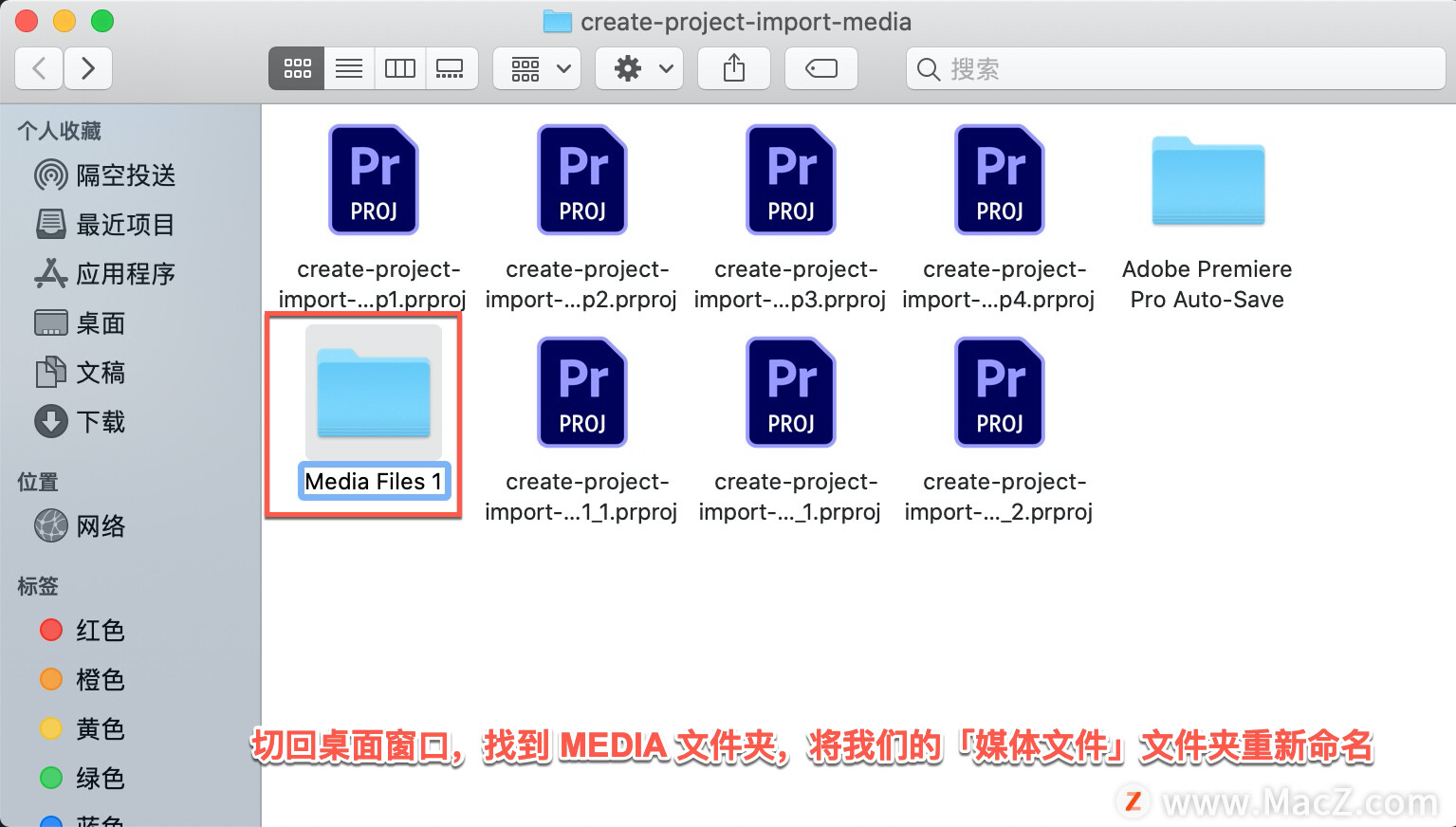Screen dimensions: 1456x827
Task: Open the group-by arrangement dropdown
Action: click(537, 68)
